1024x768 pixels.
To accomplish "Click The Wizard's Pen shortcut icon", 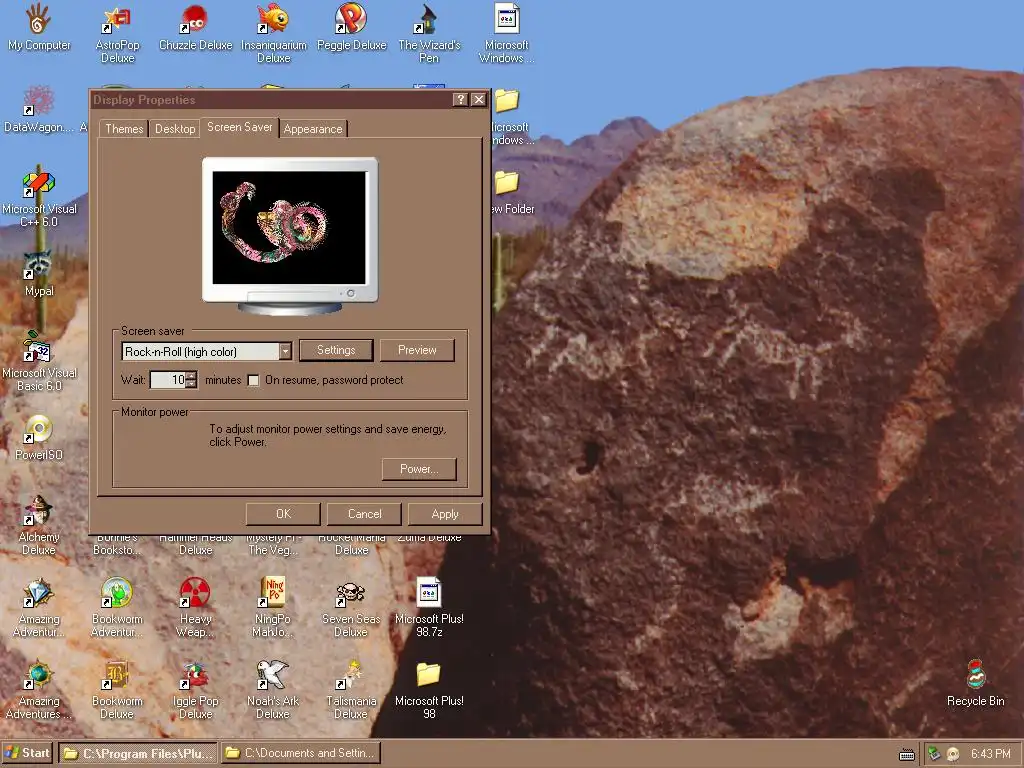I will pyautogui.click(x=428, y=20).
